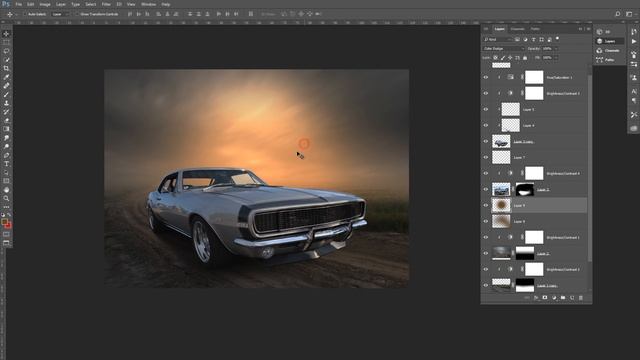Select the Dodge tool

6,146
